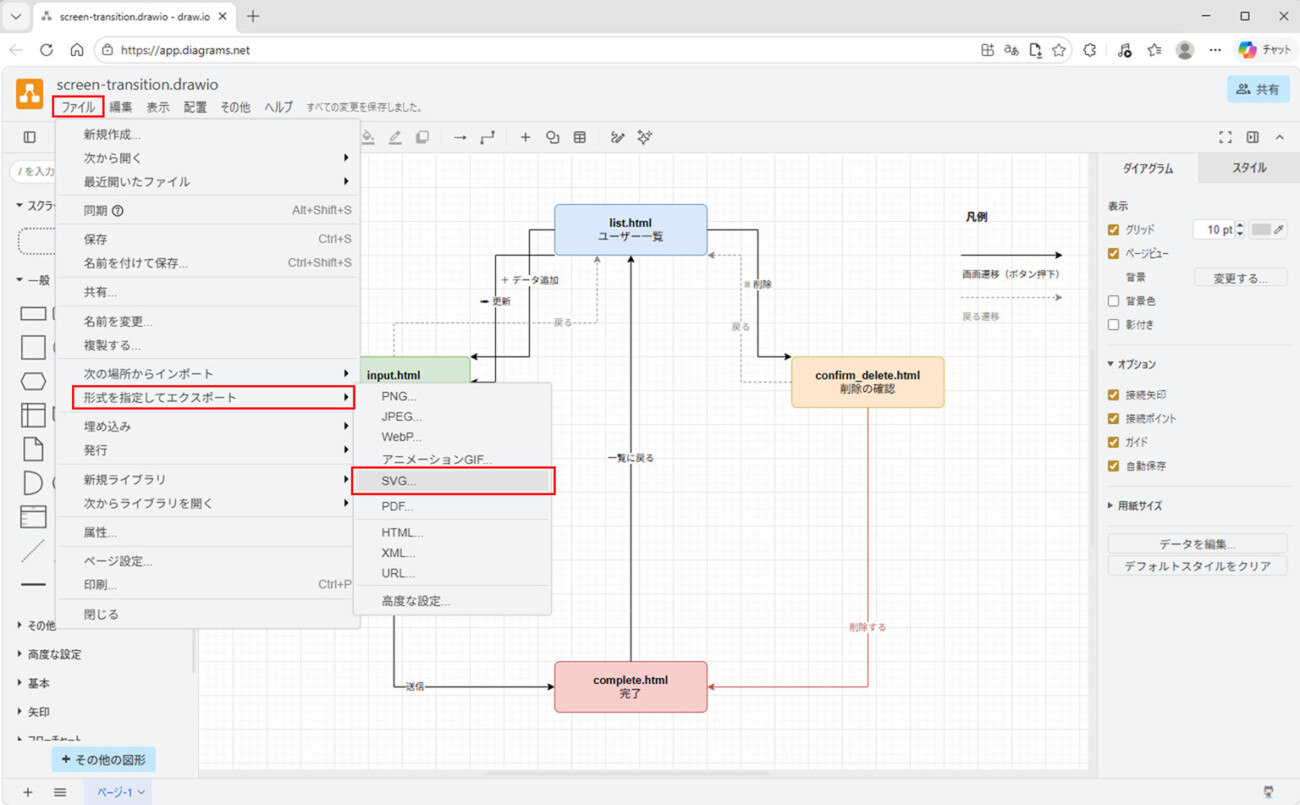Open the table insert icon in toolbar
The width and height of the screenshot is (1300, 805).
580,137
